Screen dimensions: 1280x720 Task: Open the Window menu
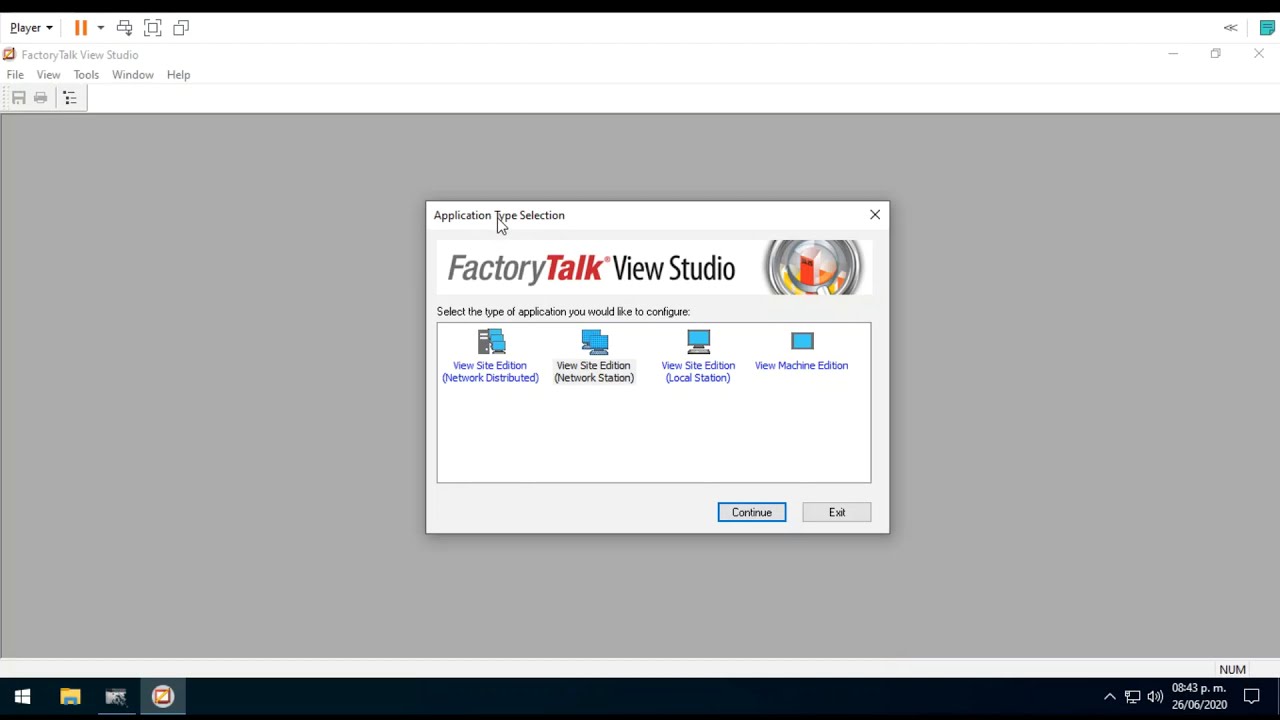point(133,75)
